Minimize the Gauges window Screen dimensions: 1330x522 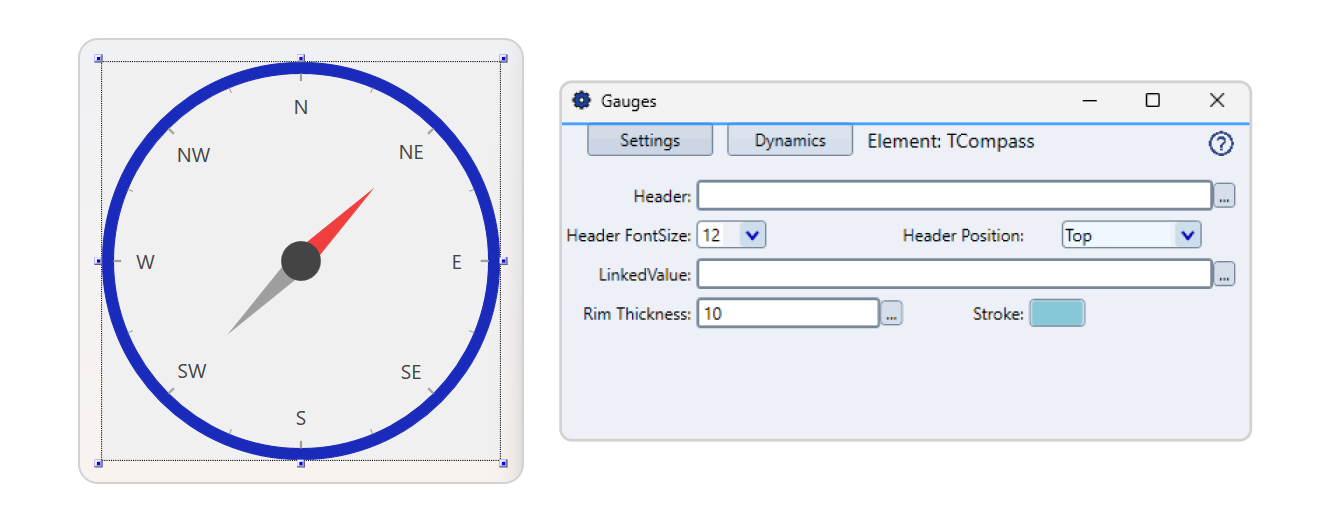[1090, 100]
